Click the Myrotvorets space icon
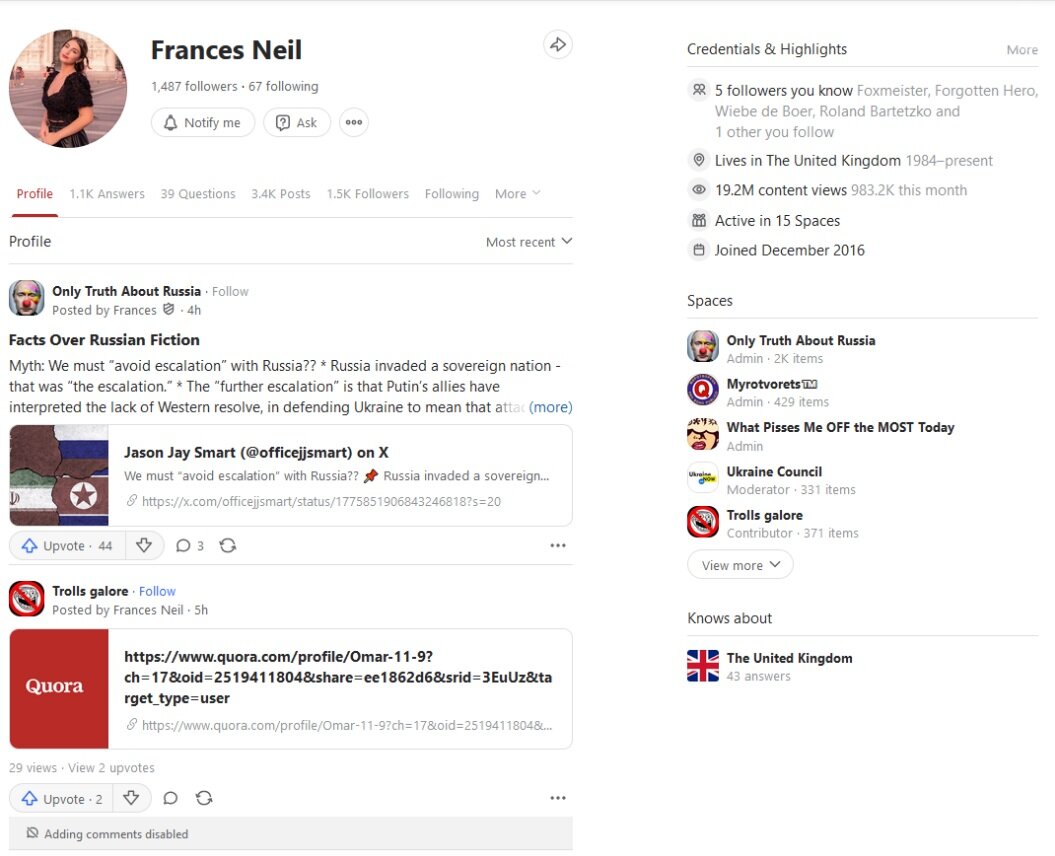Screen dimensions: 1055x856 pos(703,390)
